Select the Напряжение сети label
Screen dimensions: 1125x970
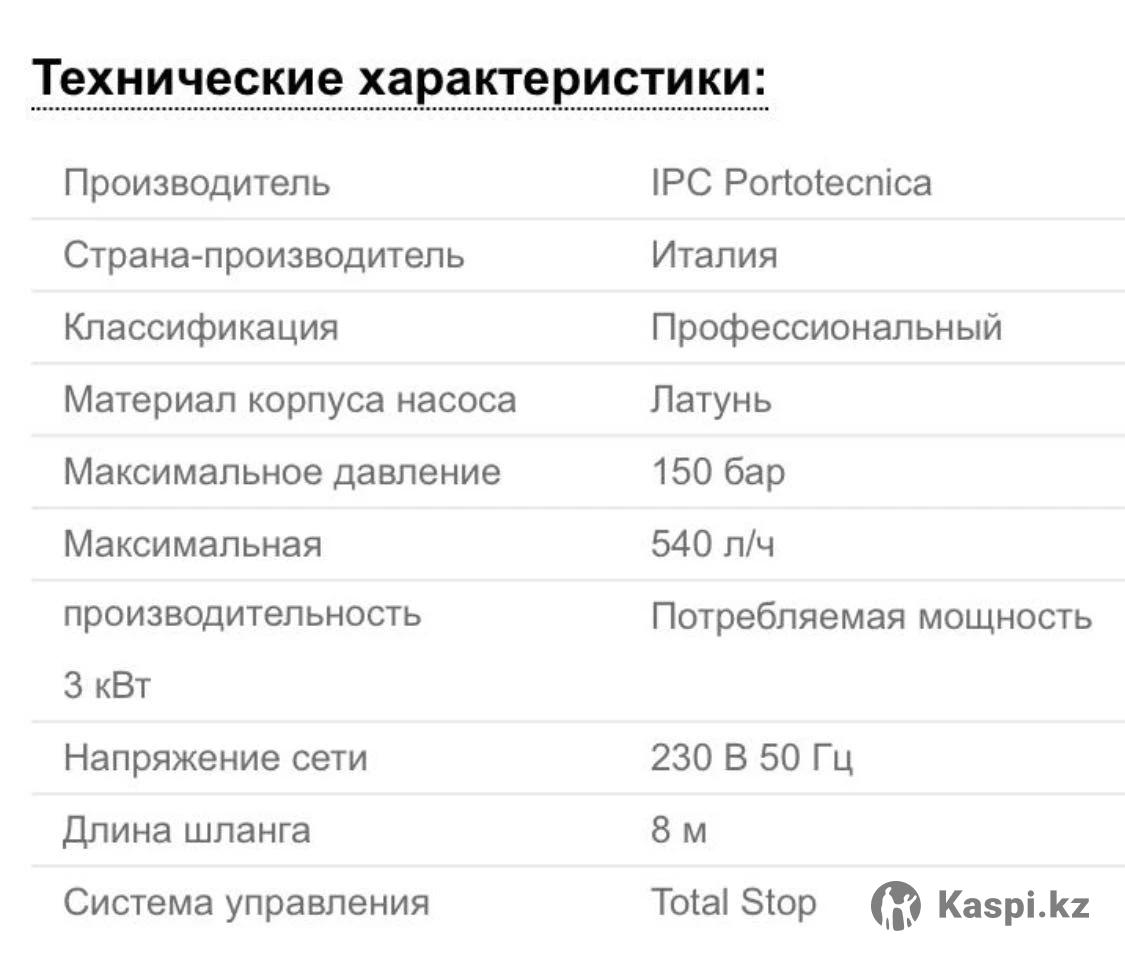(215, 758)
